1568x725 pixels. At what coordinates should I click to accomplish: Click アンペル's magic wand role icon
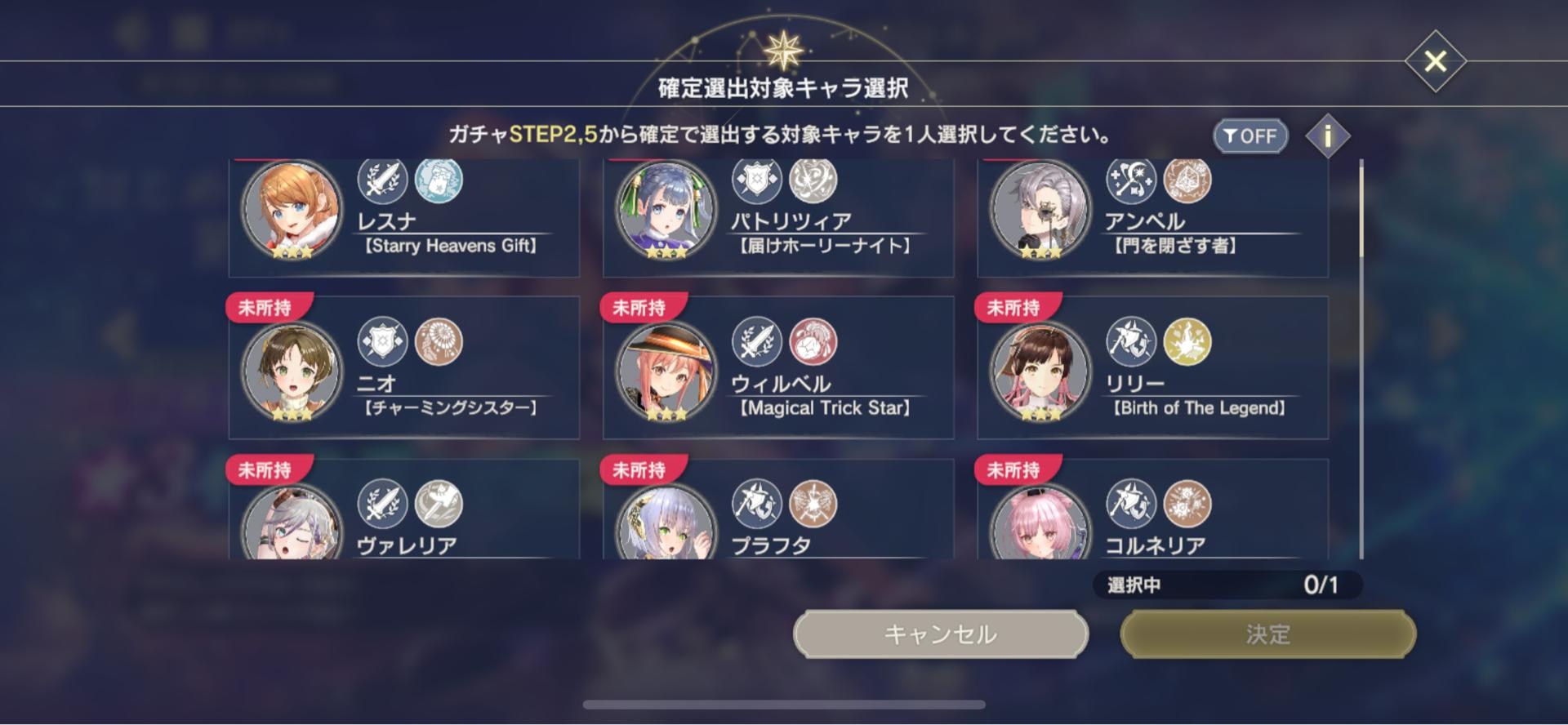point(1131,180)
